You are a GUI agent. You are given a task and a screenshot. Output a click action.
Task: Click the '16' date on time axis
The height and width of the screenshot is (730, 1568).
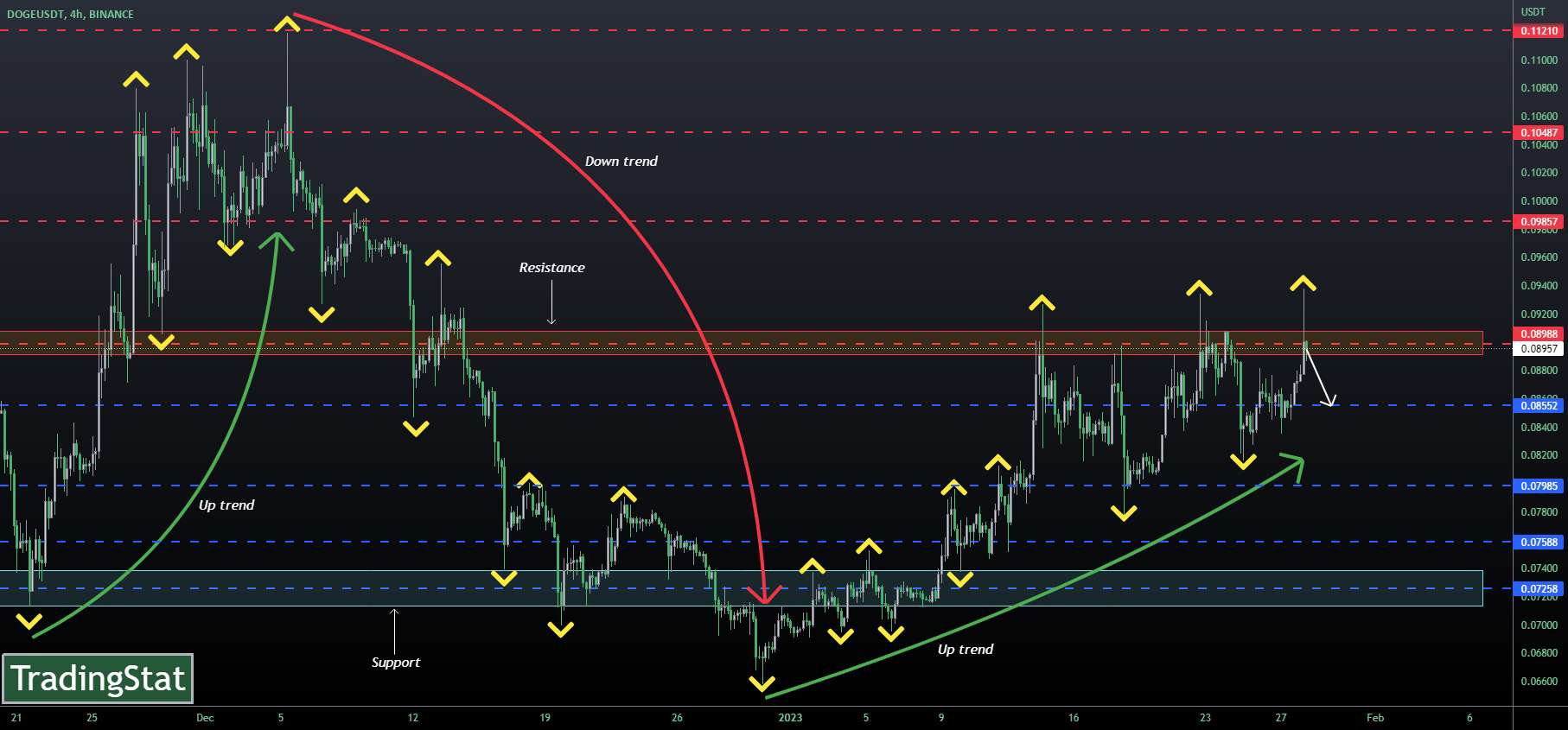(x=1074, y=718)
